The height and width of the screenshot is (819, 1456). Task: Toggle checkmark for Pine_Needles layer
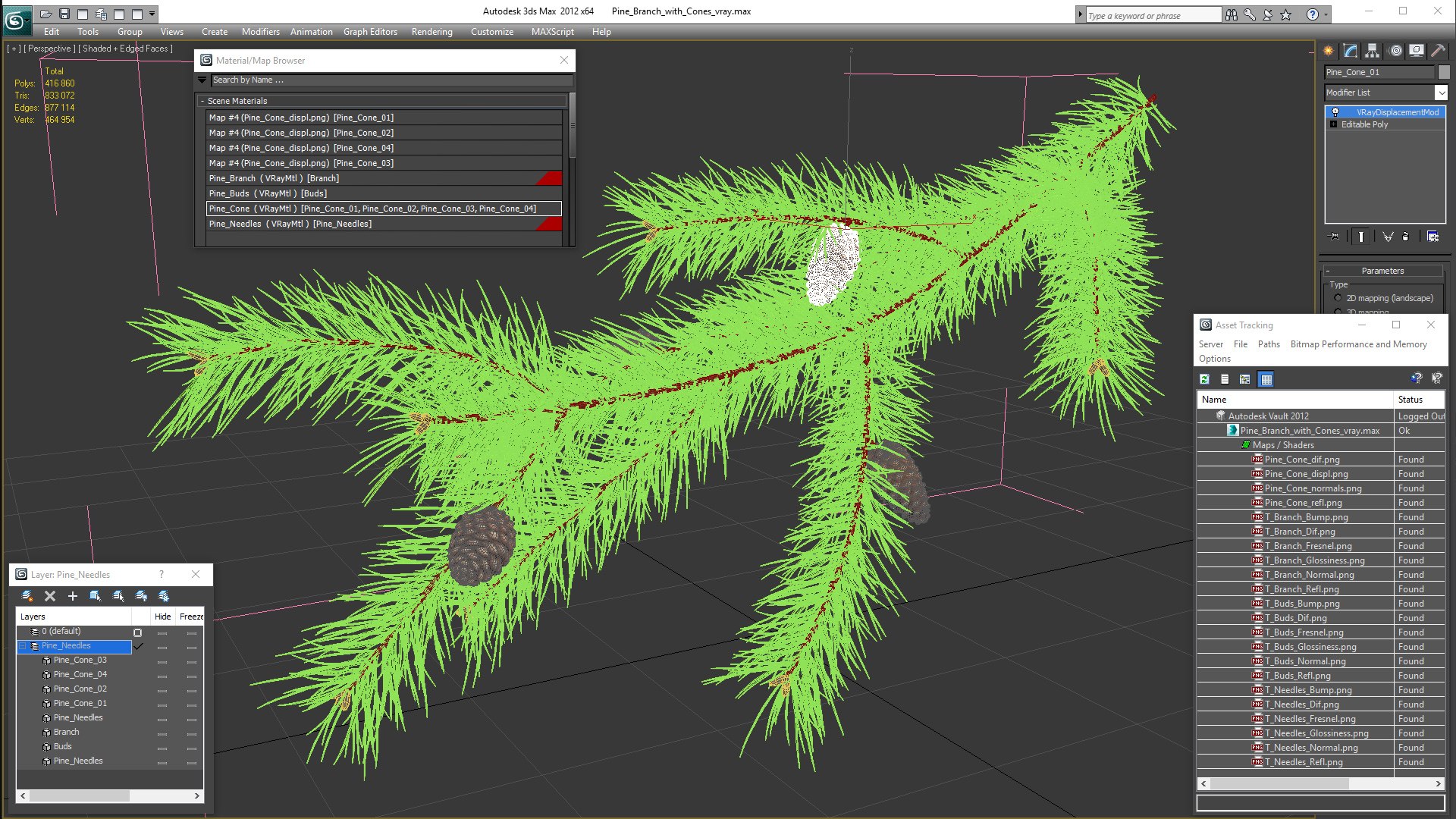(138, 646)
